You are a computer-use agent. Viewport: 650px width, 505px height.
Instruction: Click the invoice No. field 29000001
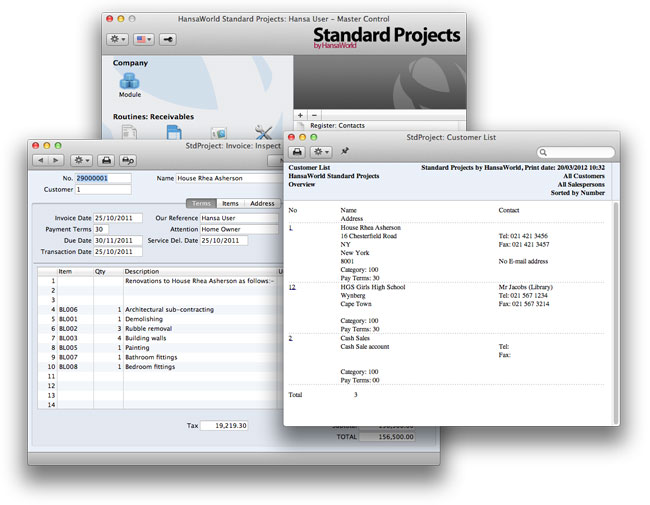[x=103, y=178]
